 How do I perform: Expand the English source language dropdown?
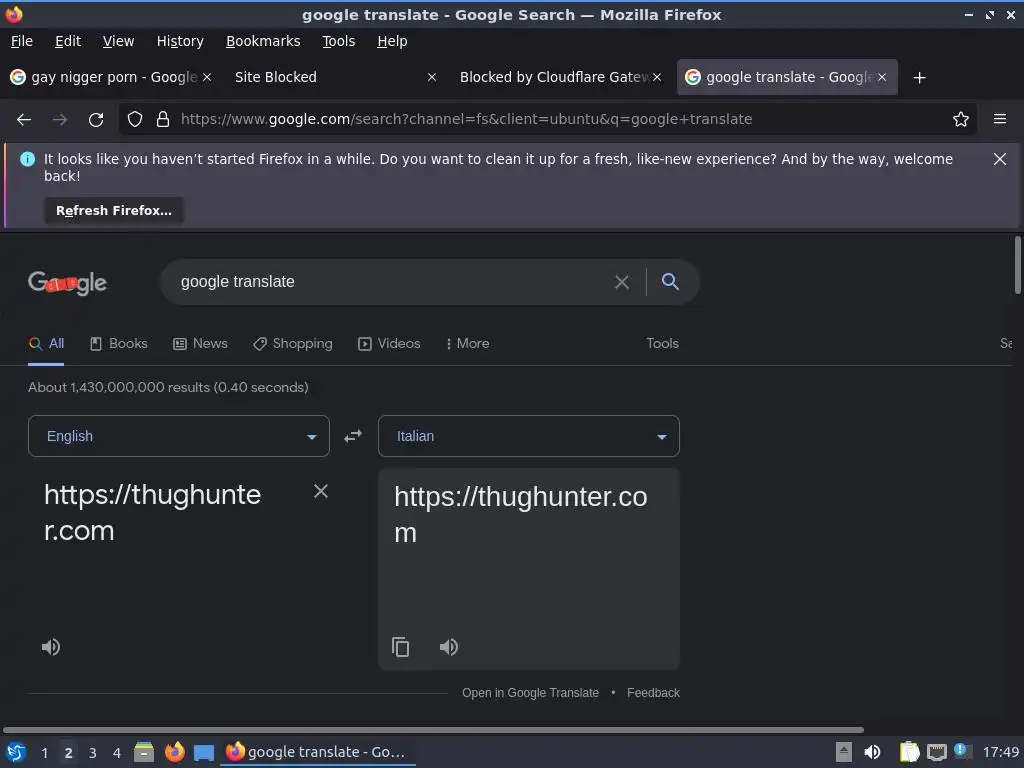(x=179, y=436)
